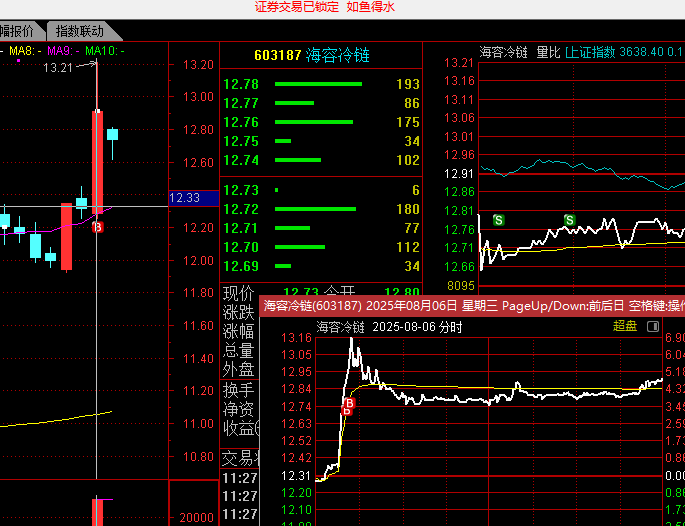
Task: Click the 现价 label in the quote panel
Action: tap(239, 294)
